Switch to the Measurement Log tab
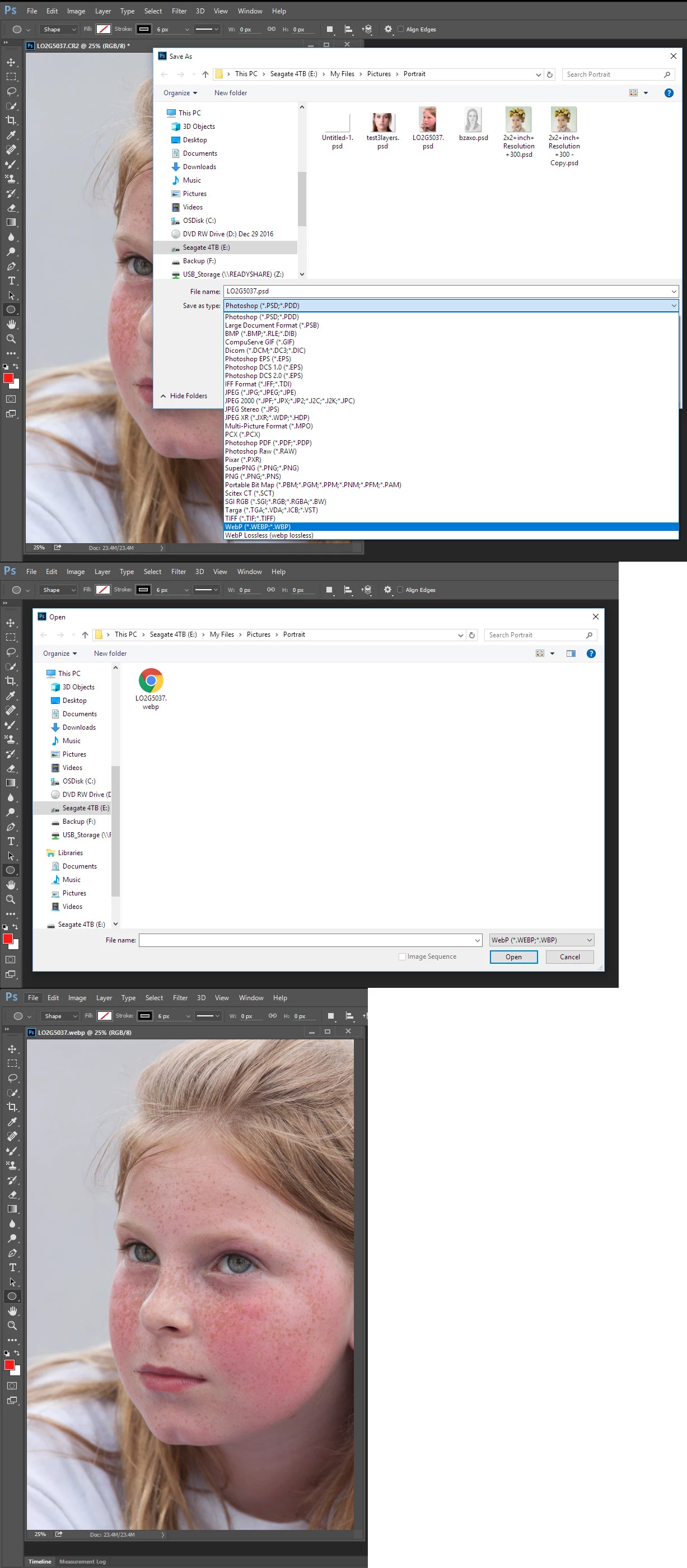The width and height of the screenshot is (687, 1568). (82, 1561)
